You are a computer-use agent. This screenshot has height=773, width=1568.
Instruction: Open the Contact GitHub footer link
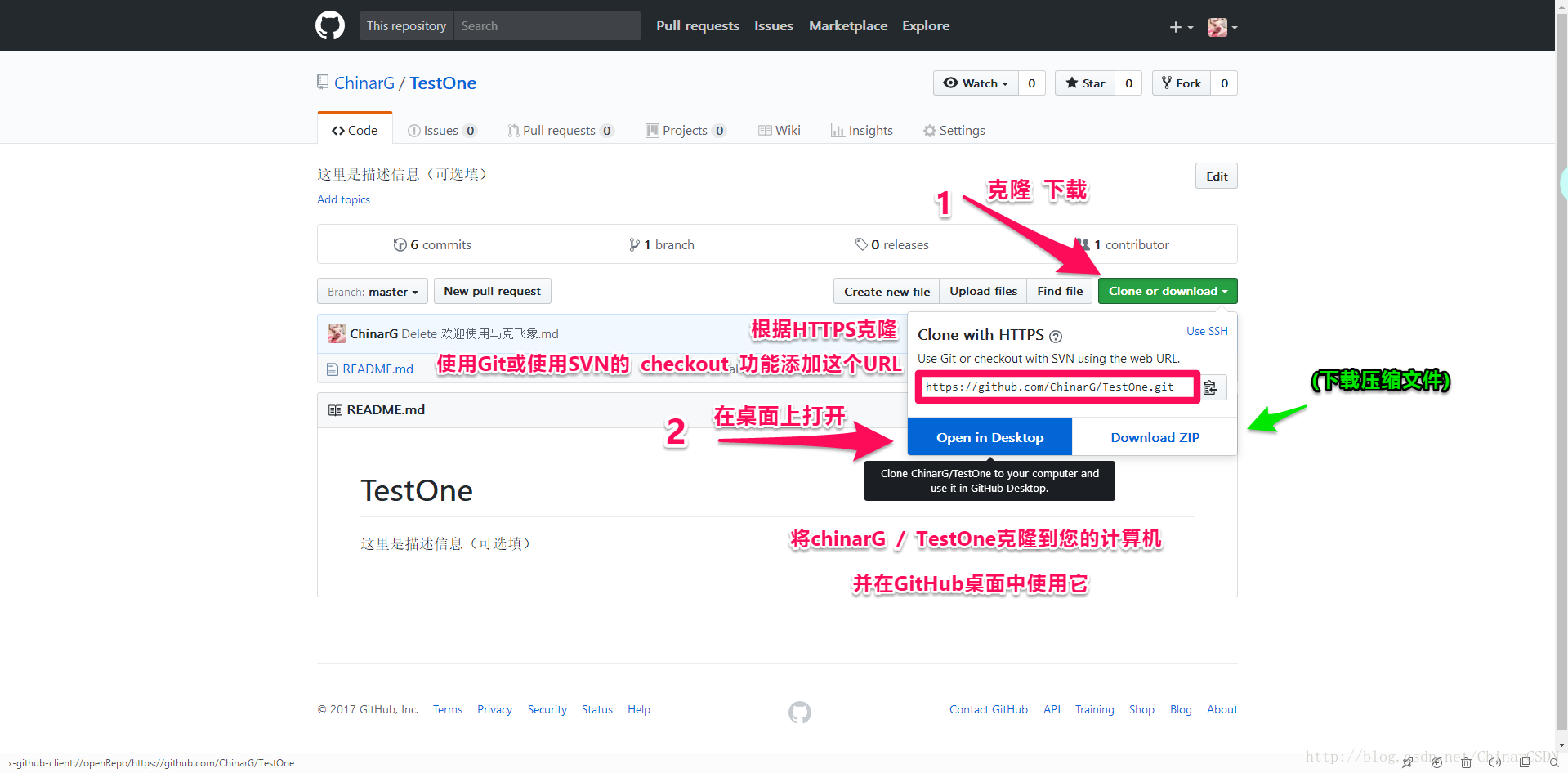point(989,709)
